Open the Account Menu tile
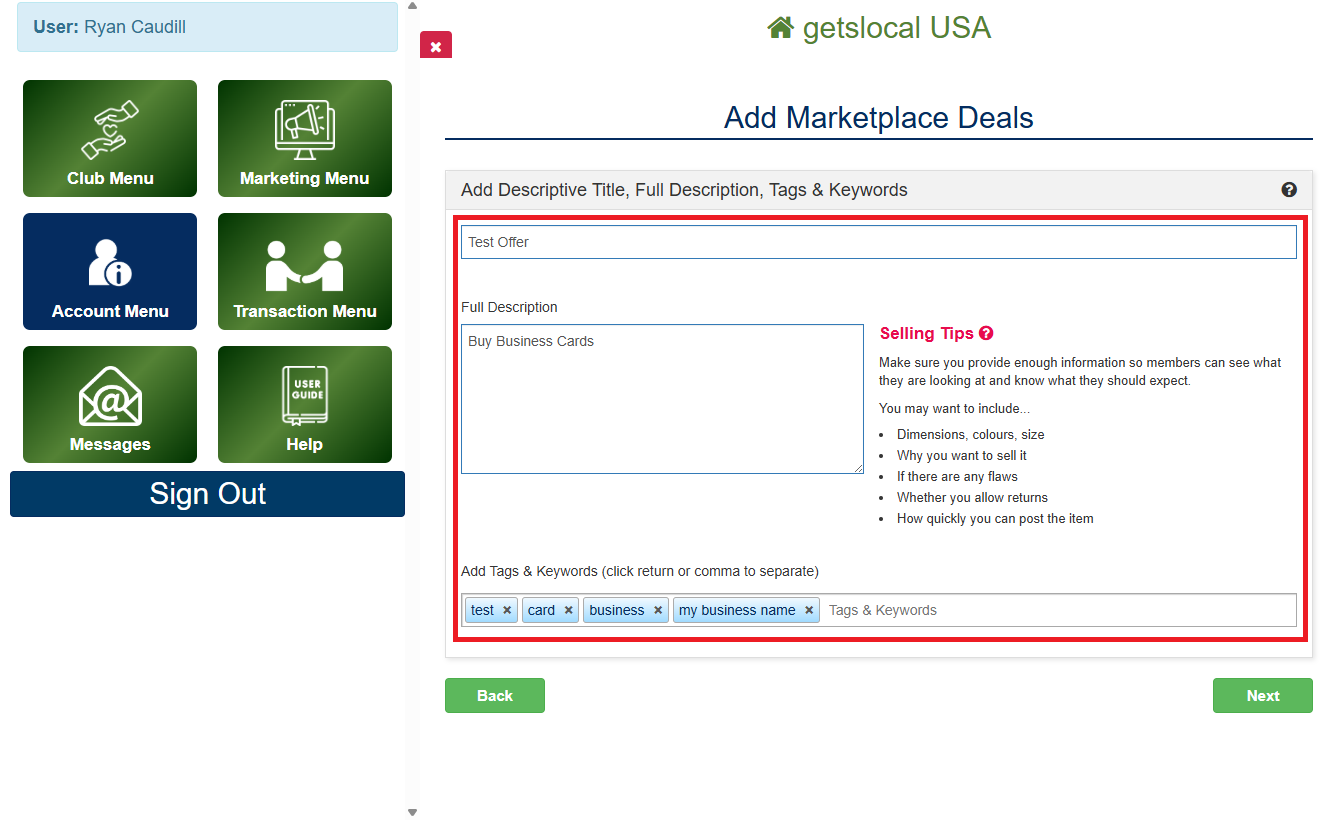This screenshot has width=1340, height=835. [x=110, y=271]
